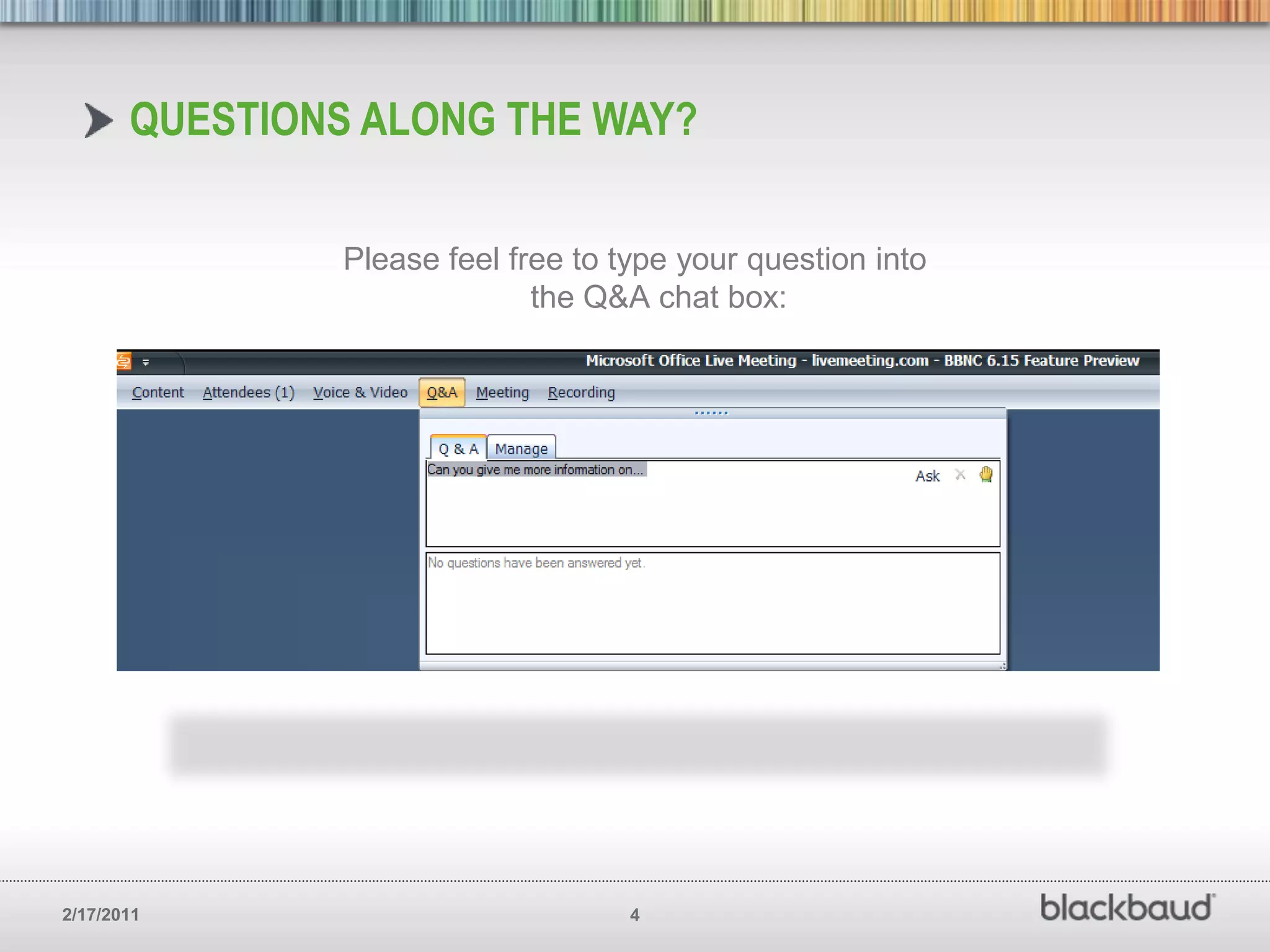The width and height of the screenshot is (1270, 952).
Task: Click the panel resize grip corner
Action: [x=1002, y=666]
